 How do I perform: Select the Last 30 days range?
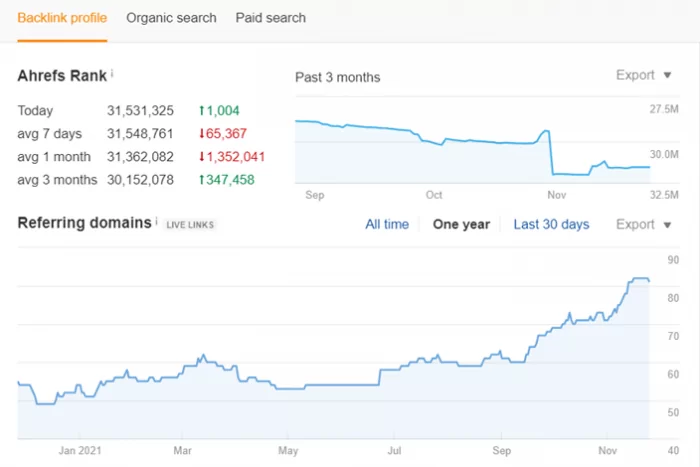point(551,224)
